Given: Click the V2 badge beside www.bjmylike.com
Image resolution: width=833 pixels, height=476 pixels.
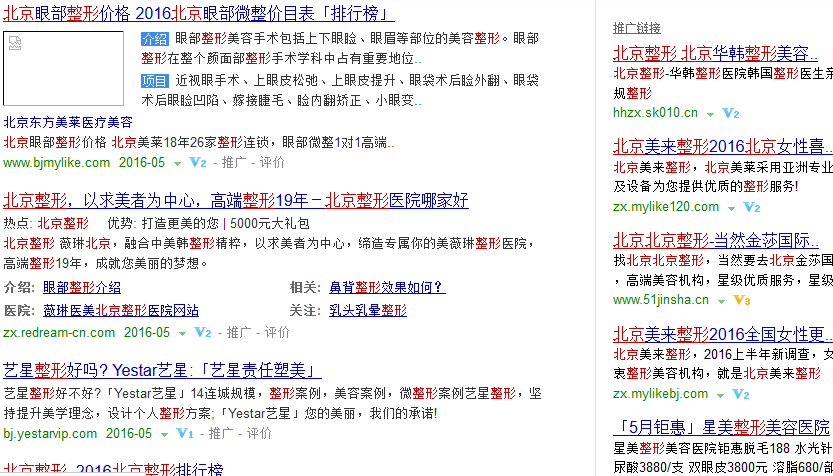Looking at the screenshot, I should pos(197,162).
